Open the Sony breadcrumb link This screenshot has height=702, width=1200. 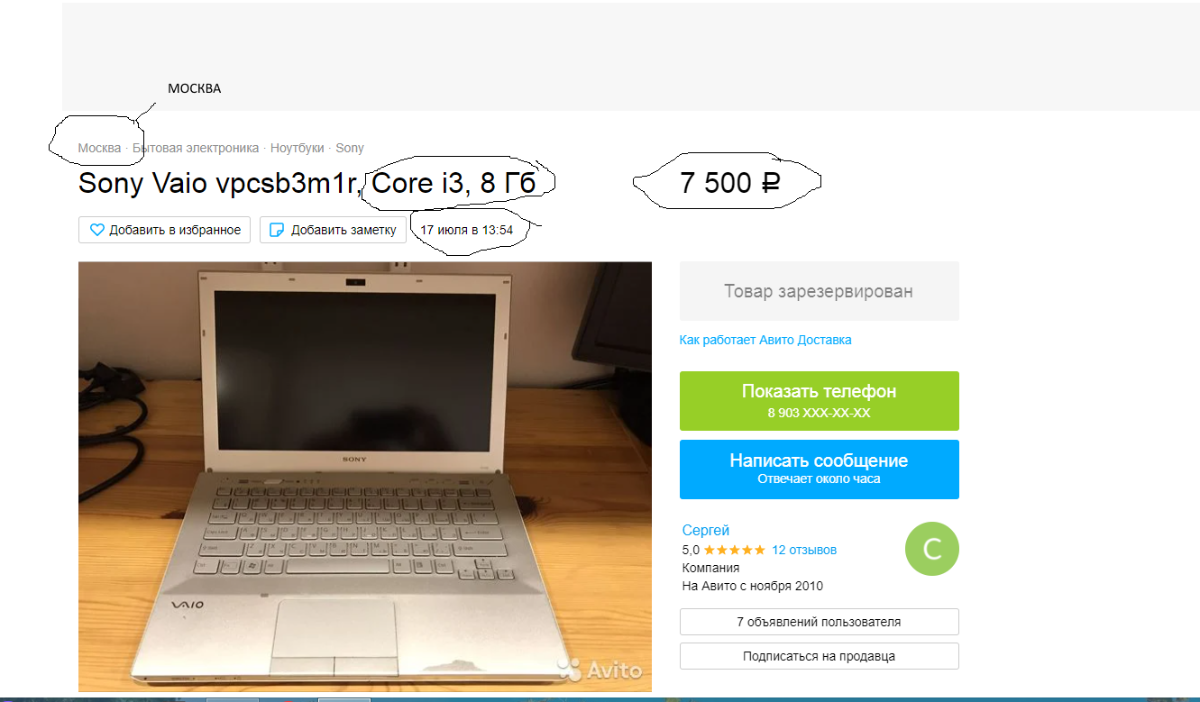pyautogui.click(x=350, y=148)
